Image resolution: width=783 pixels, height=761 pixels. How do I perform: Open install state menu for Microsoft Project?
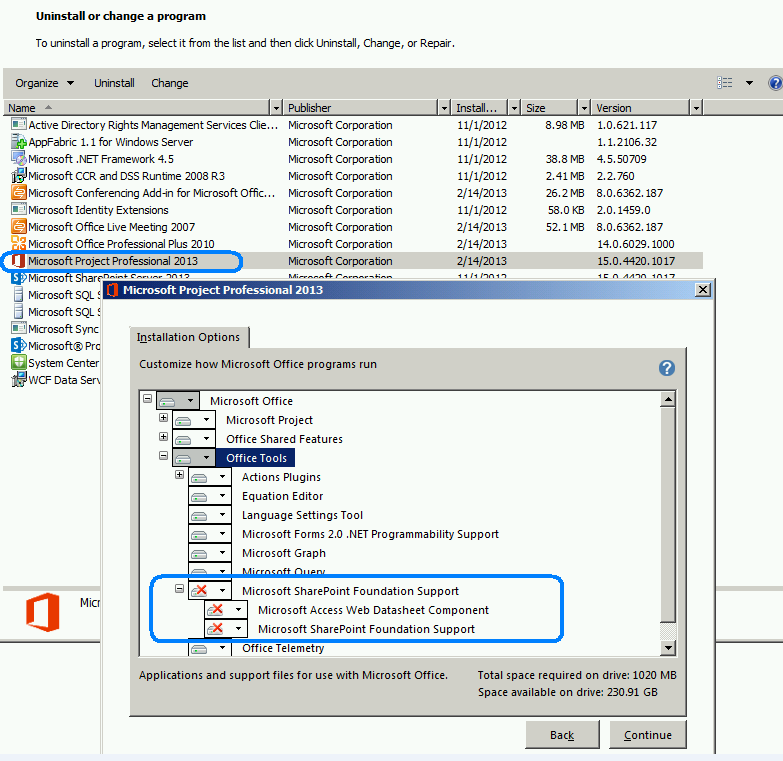(194, 420)
